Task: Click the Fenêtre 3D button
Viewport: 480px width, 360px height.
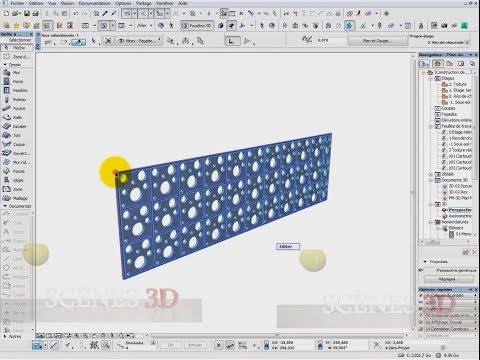Action: (x=197, y=25)
